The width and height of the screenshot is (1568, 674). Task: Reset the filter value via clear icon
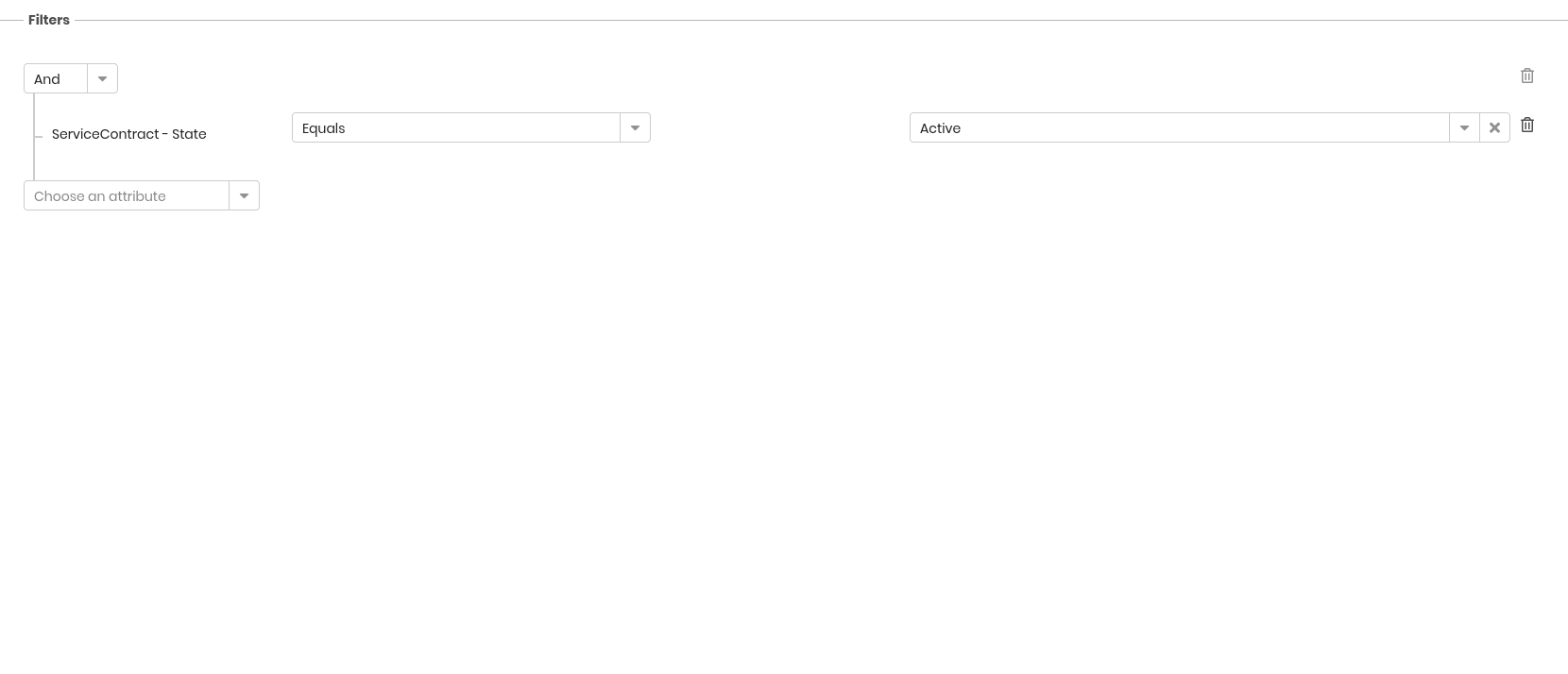click(1494, 127)
